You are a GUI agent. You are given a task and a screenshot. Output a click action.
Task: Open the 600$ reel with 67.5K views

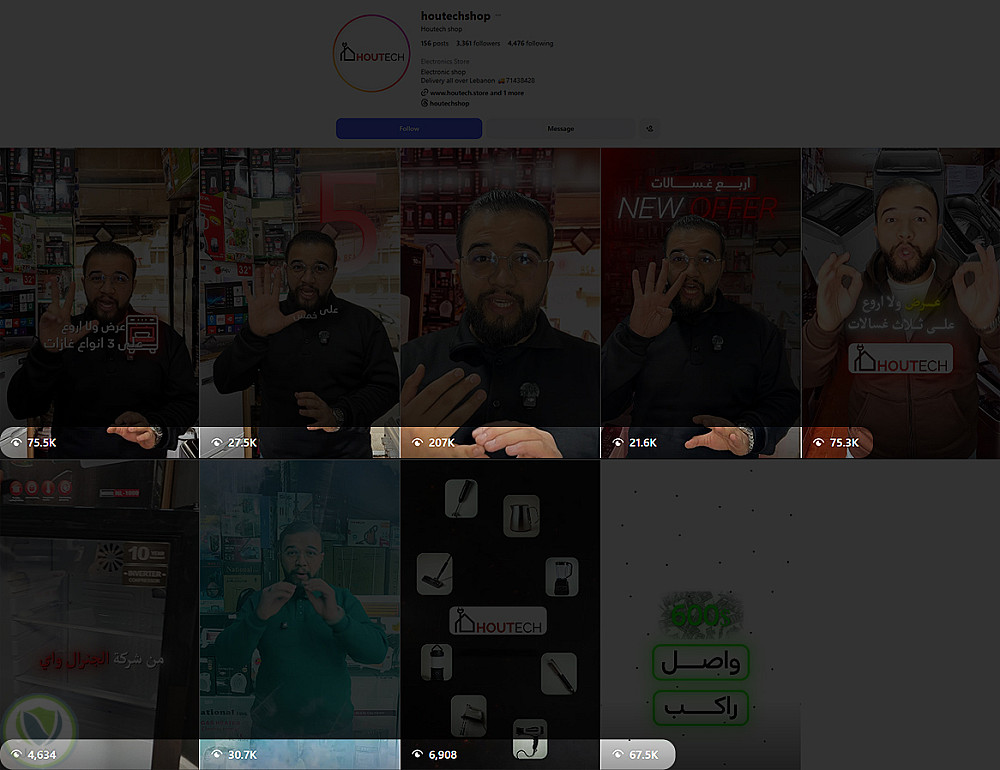tap(700, 614)
